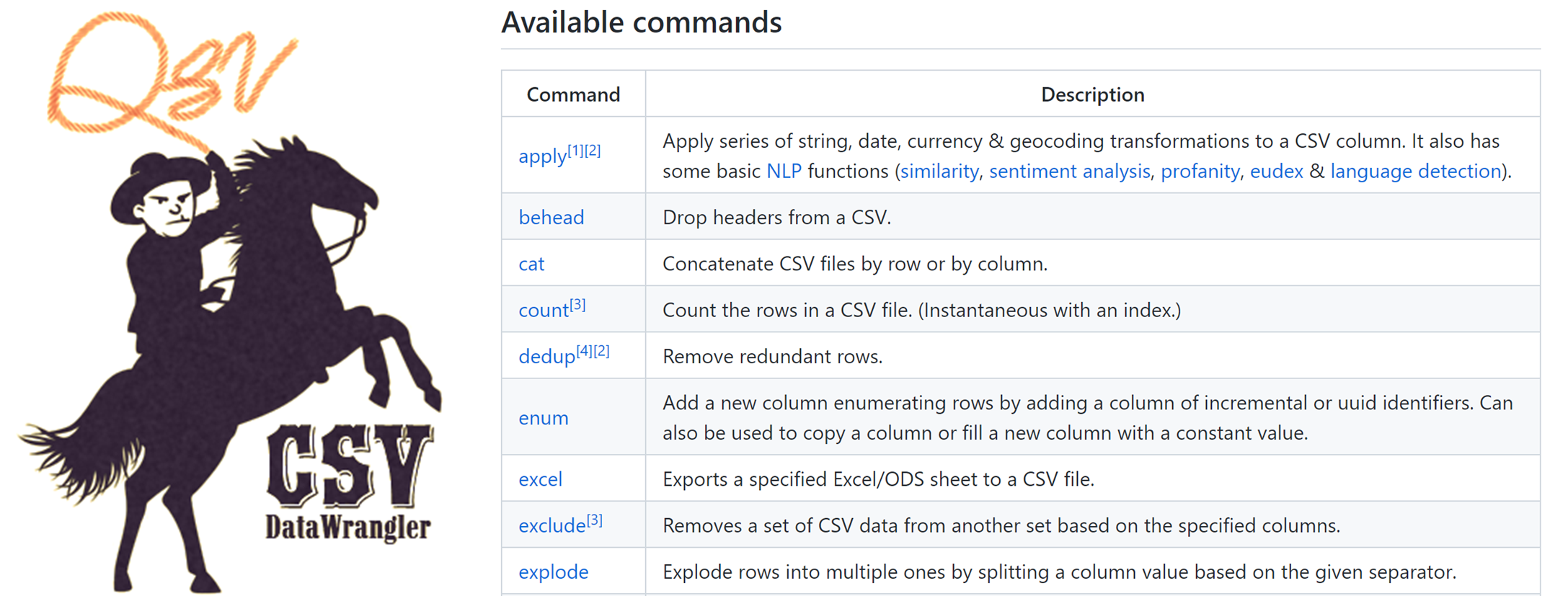
Task: Click 'Apply series of string, date' description
Action: point(1087,156)
